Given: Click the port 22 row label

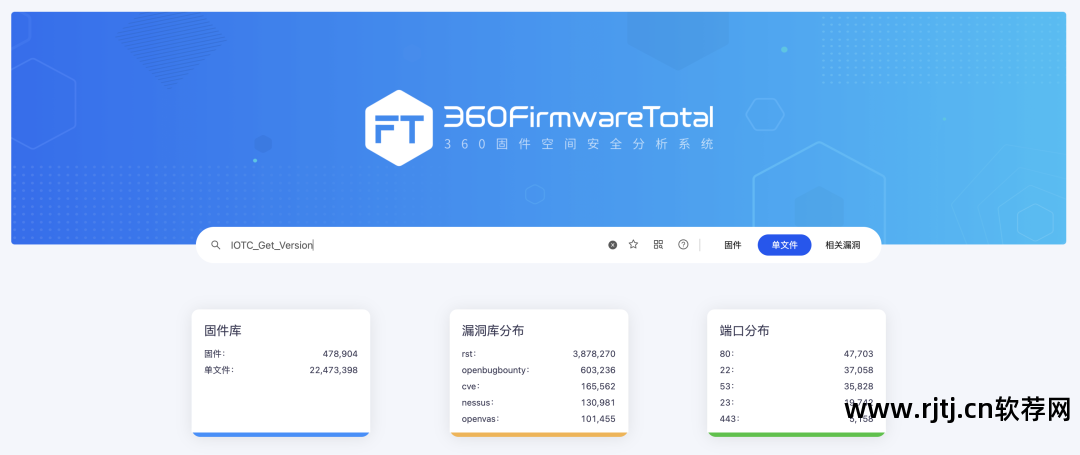Looking at the screenshot, I should (x=727, y=370).
